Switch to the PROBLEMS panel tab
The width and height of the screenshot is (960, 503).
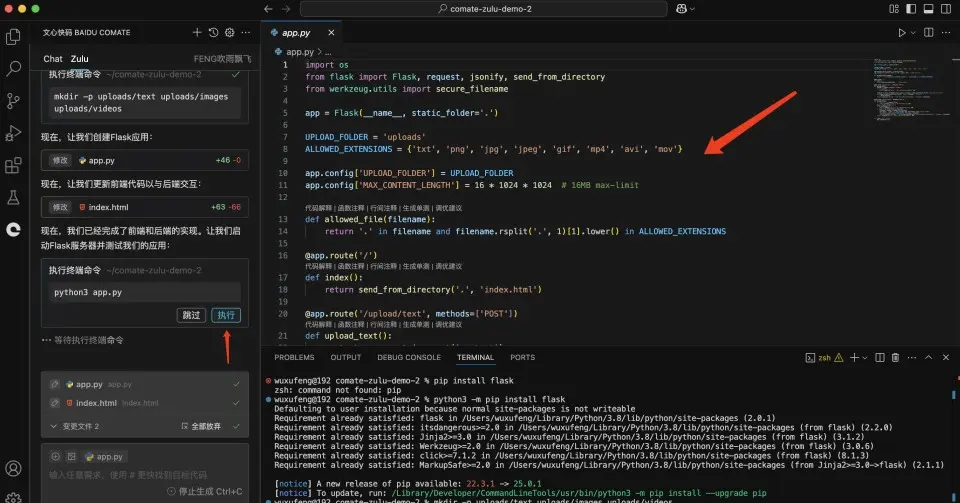tap(294, 357)
